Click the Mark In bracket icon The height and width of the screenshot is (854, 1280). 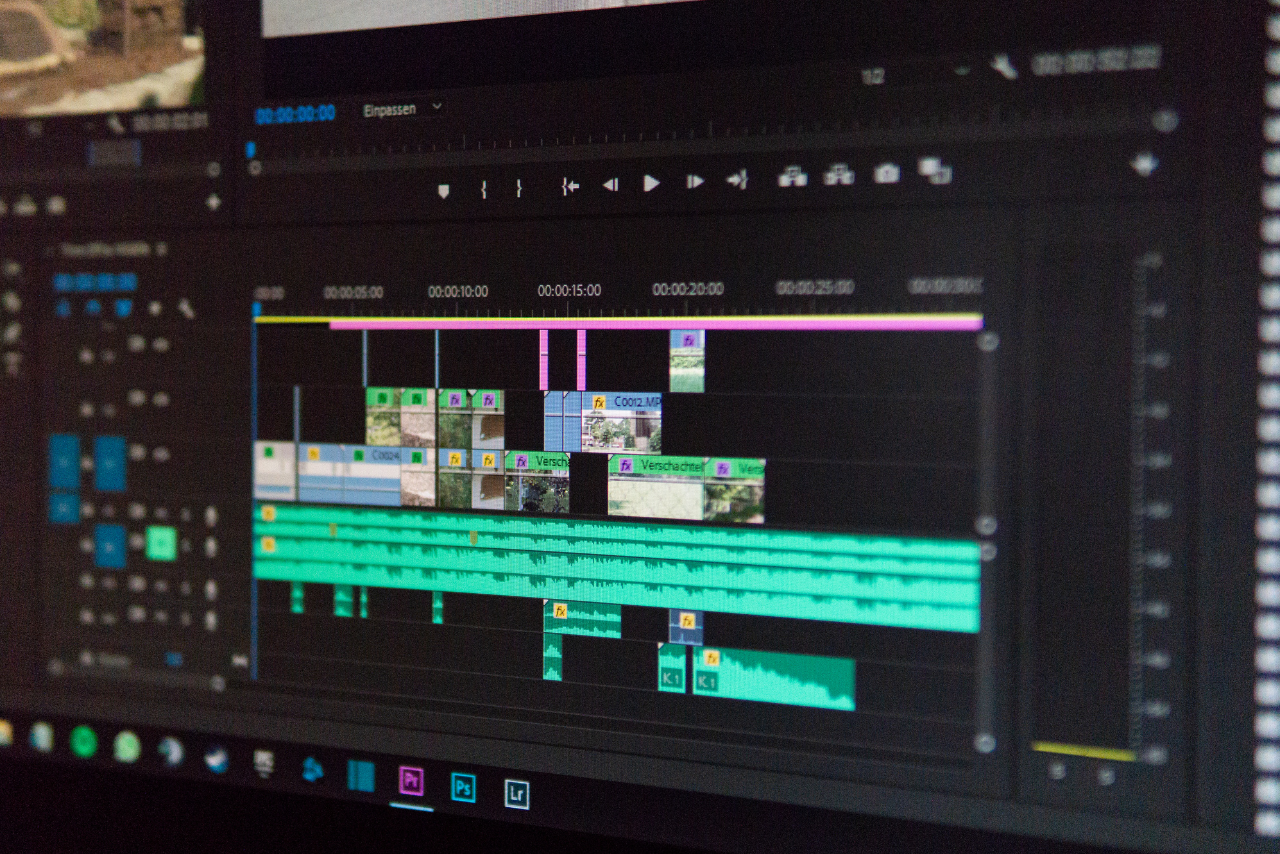coord(483,188)
